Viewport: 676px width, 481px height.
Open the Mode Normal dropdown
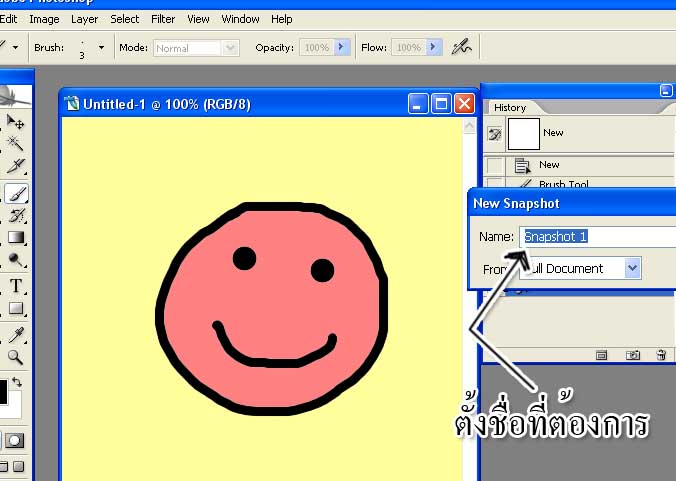pyautogui.click(x=230, y=47)
